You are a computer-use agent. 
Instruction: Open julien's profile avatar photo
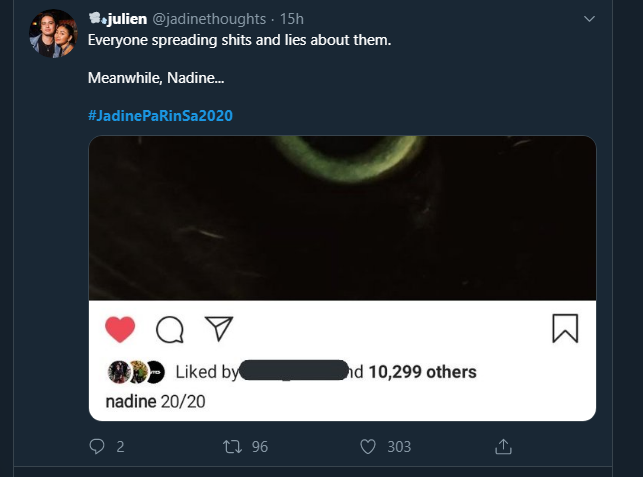coord(53,34)
